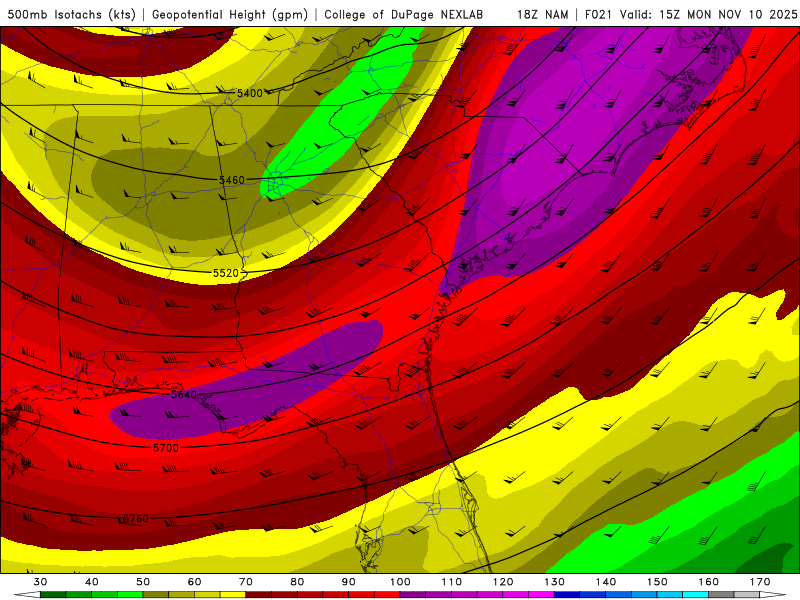Viewport: 800px width, 600px height.
Task: Click the 50 value on the color scale
Action: [143, 582]
